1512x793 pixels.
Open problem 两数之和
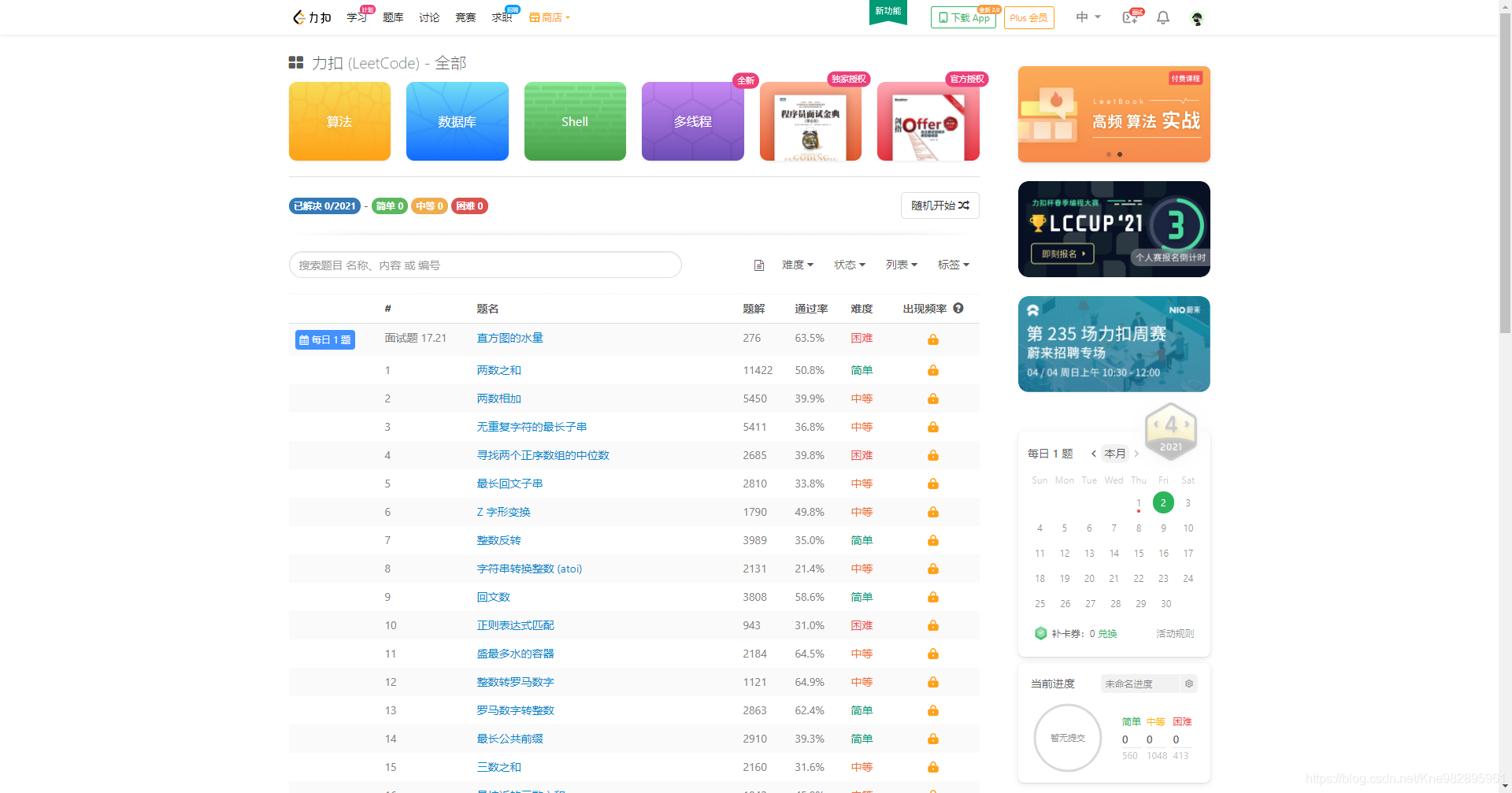point(498,370)
